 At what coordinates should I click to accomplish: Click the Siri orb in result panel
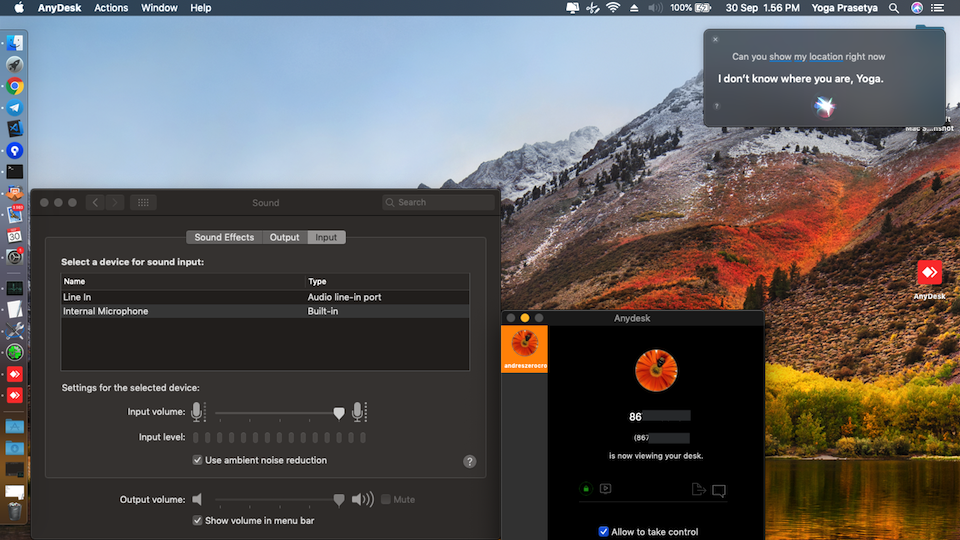824,107
